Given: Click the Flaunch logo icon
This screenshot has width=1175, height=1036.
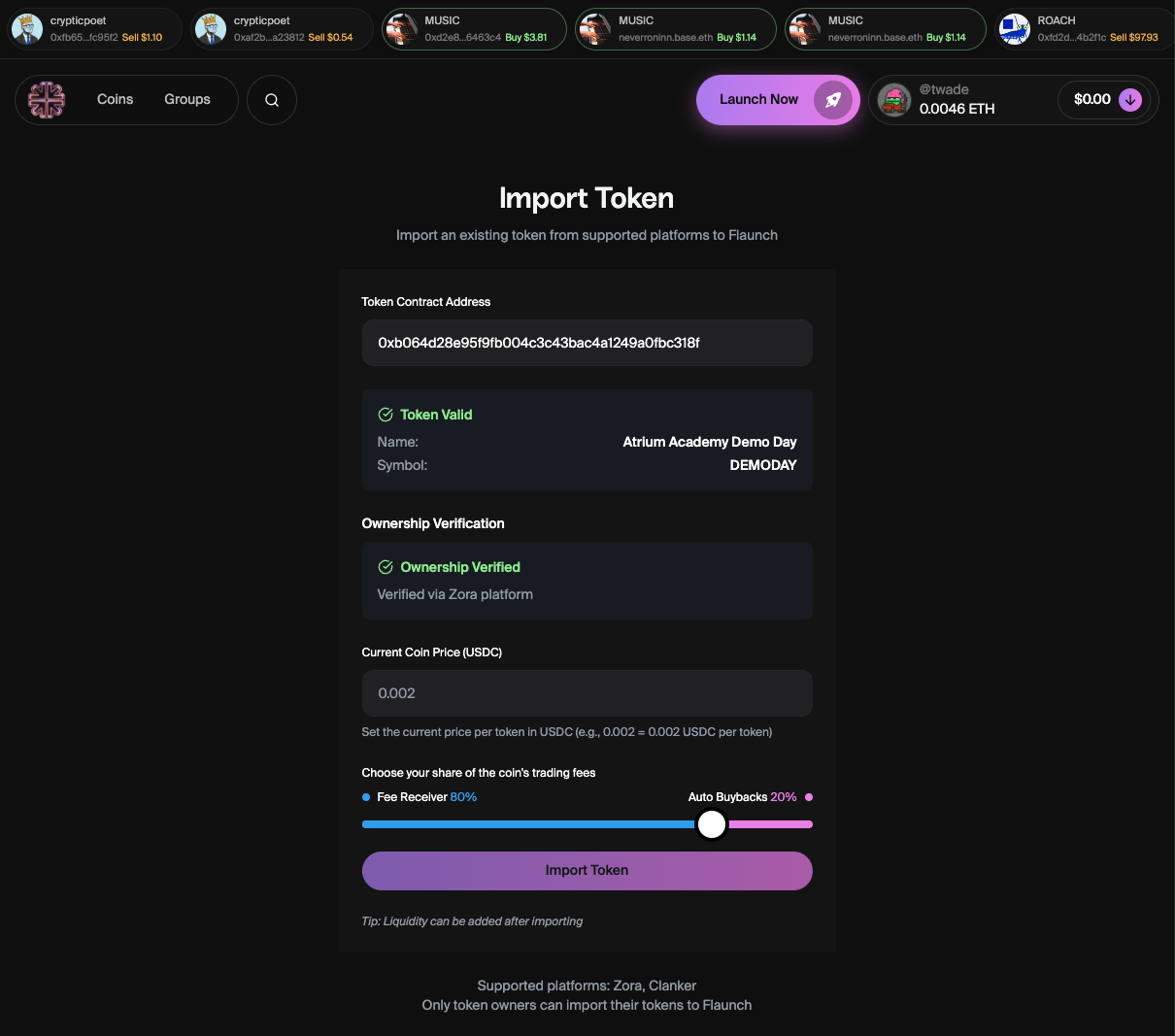Looking at the screenshot, I should pyautogui.click(x=47, y=100).
